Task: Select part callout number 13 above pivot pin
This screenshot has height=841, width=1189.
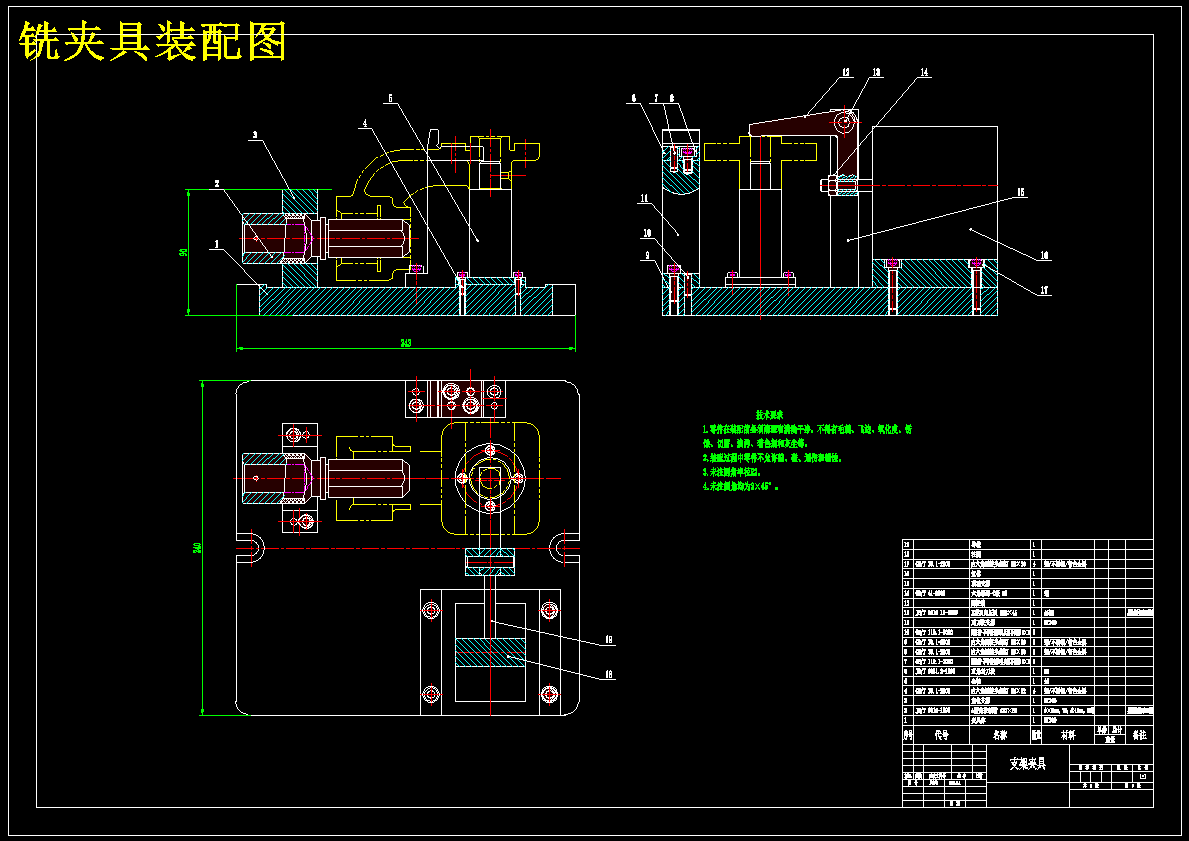Action: pyautogui.click(x=877, y=73)
